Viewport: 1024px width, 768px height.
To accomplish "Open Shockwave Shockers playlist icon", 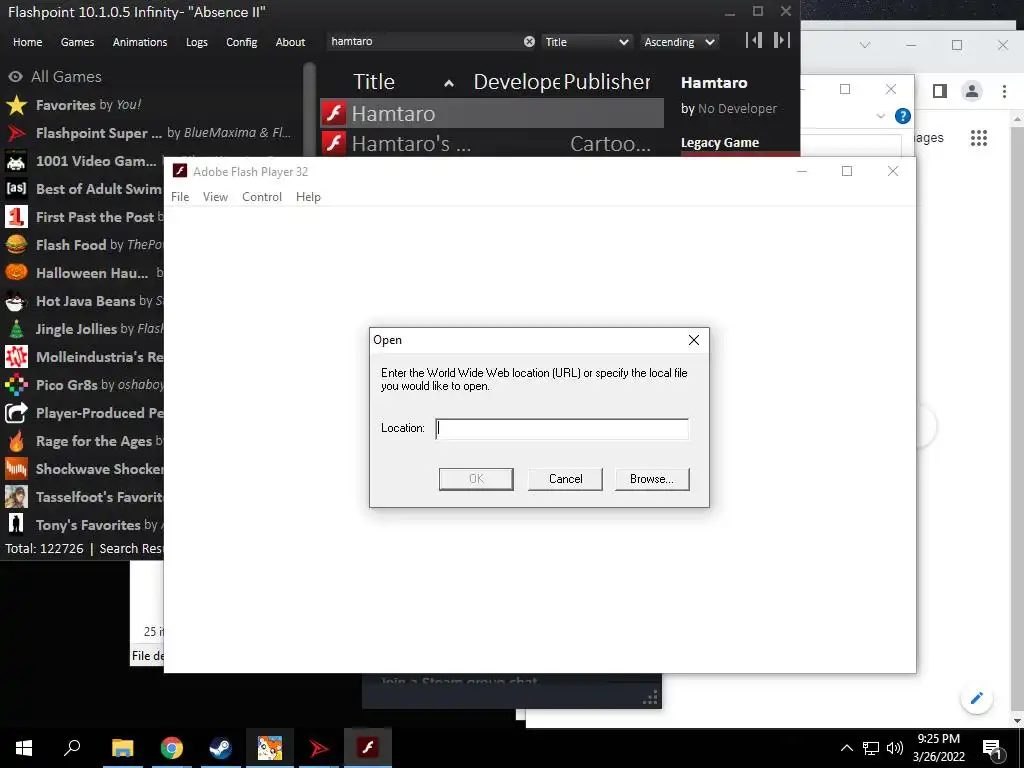I will 16,469.
